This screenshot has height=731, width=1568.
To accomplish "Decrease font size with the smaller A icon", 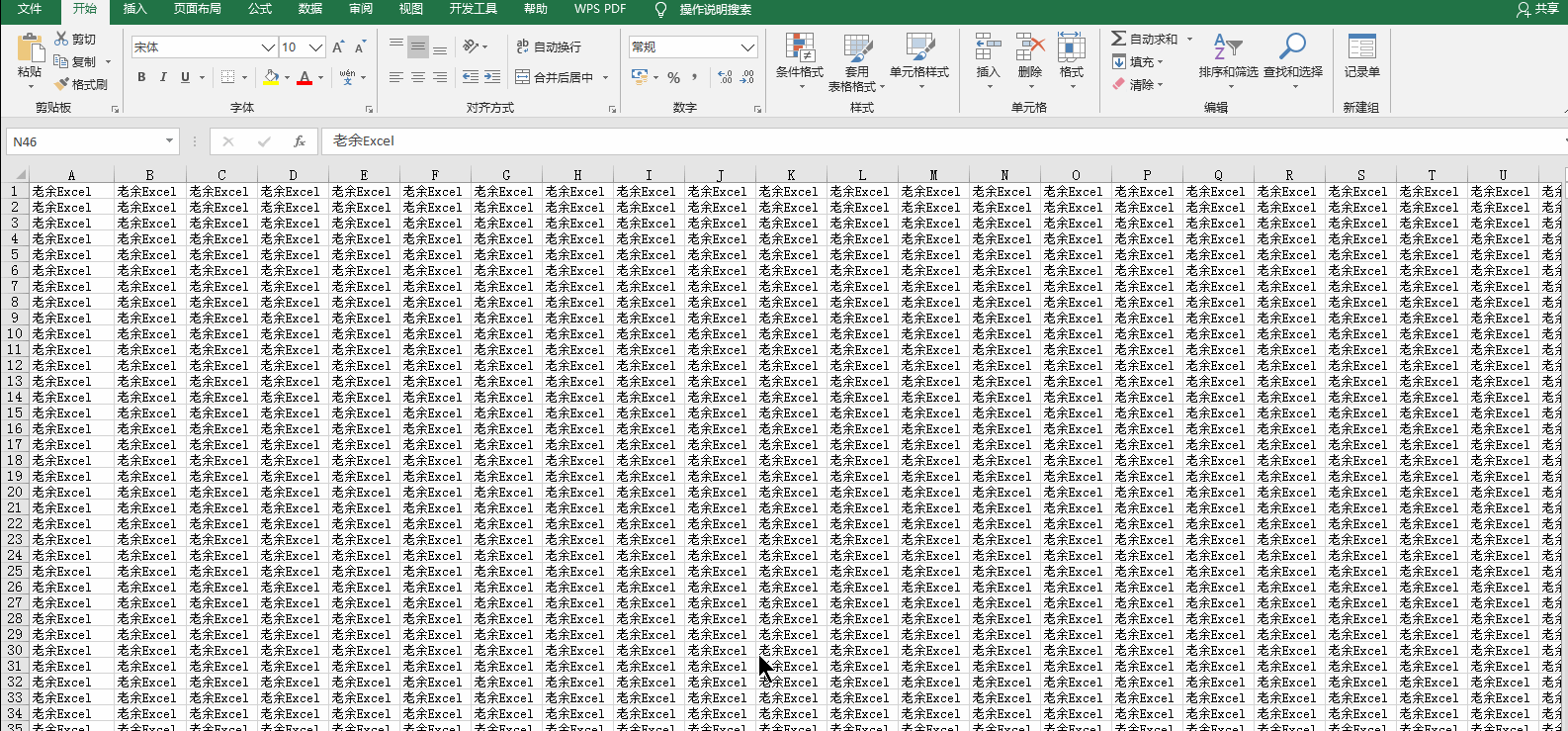I will pyautogui.click(x=360, y=47).
